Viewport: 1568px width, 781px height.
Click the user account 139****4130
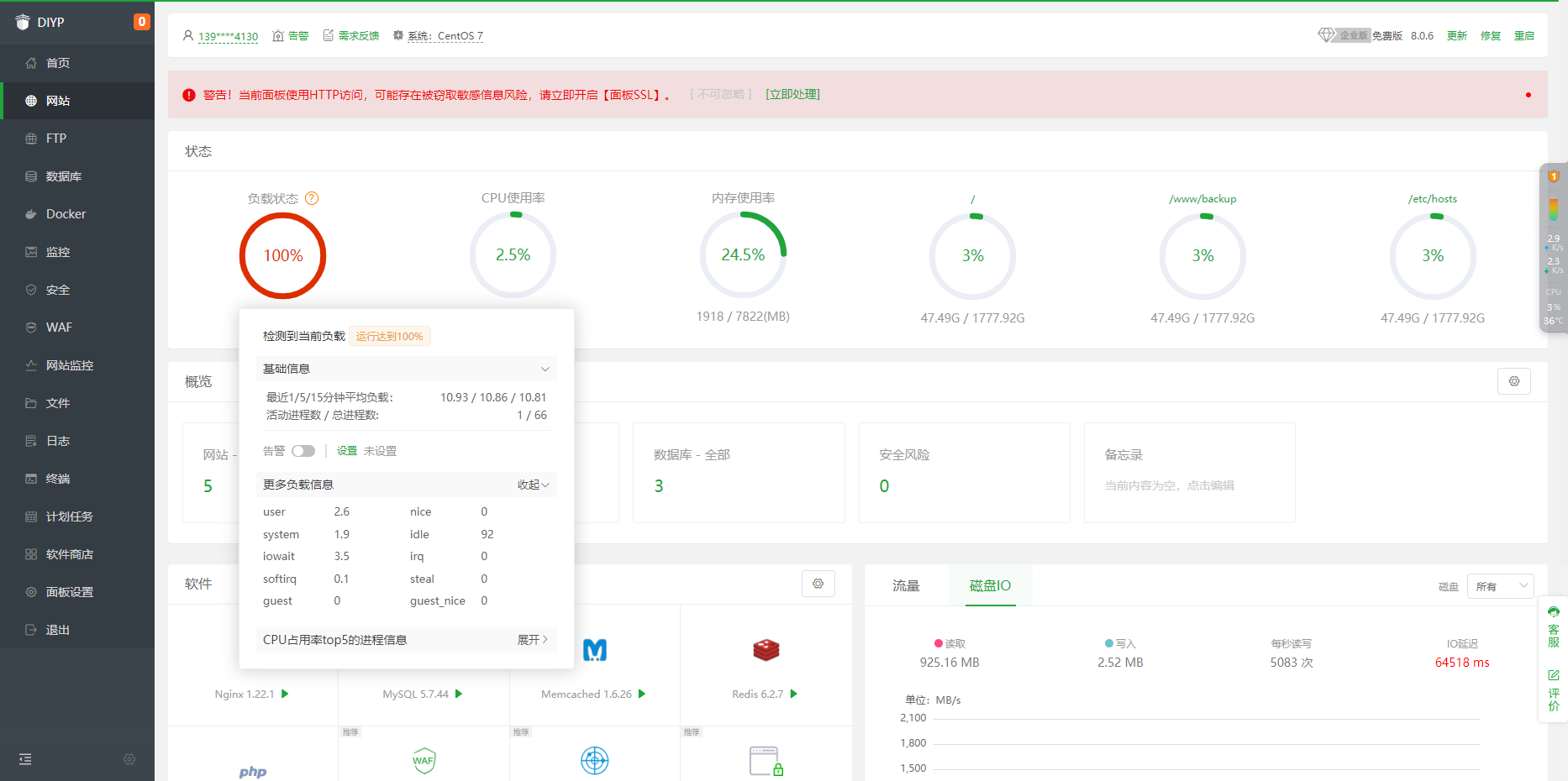point(228,36)
